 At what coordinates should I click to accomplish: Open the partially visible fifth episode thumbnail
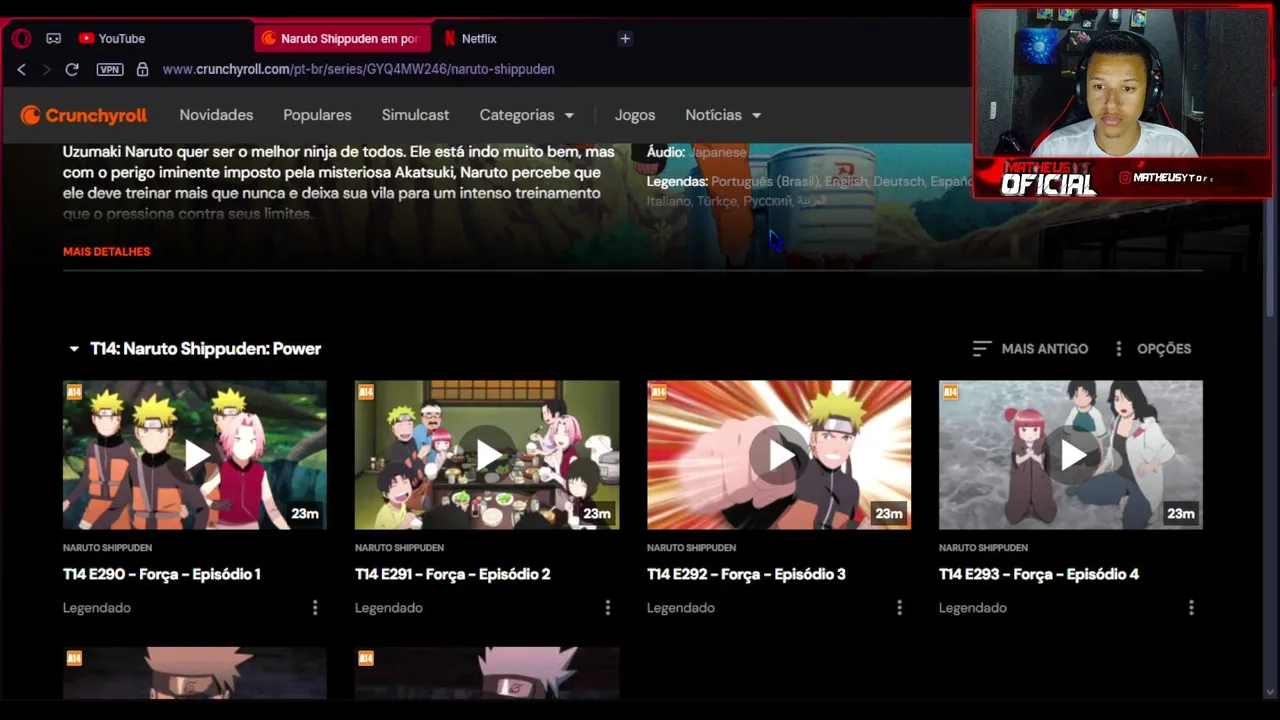click(195, 673)
